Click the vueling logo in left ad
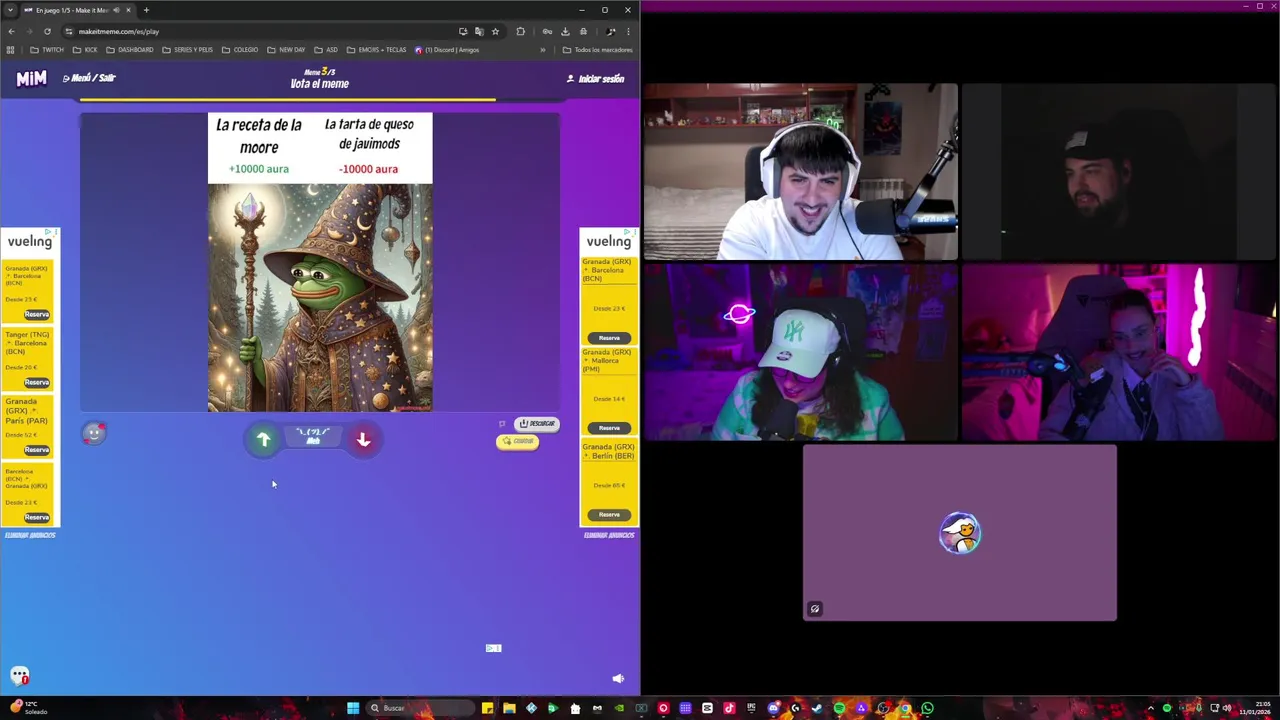 click(30, 241)
